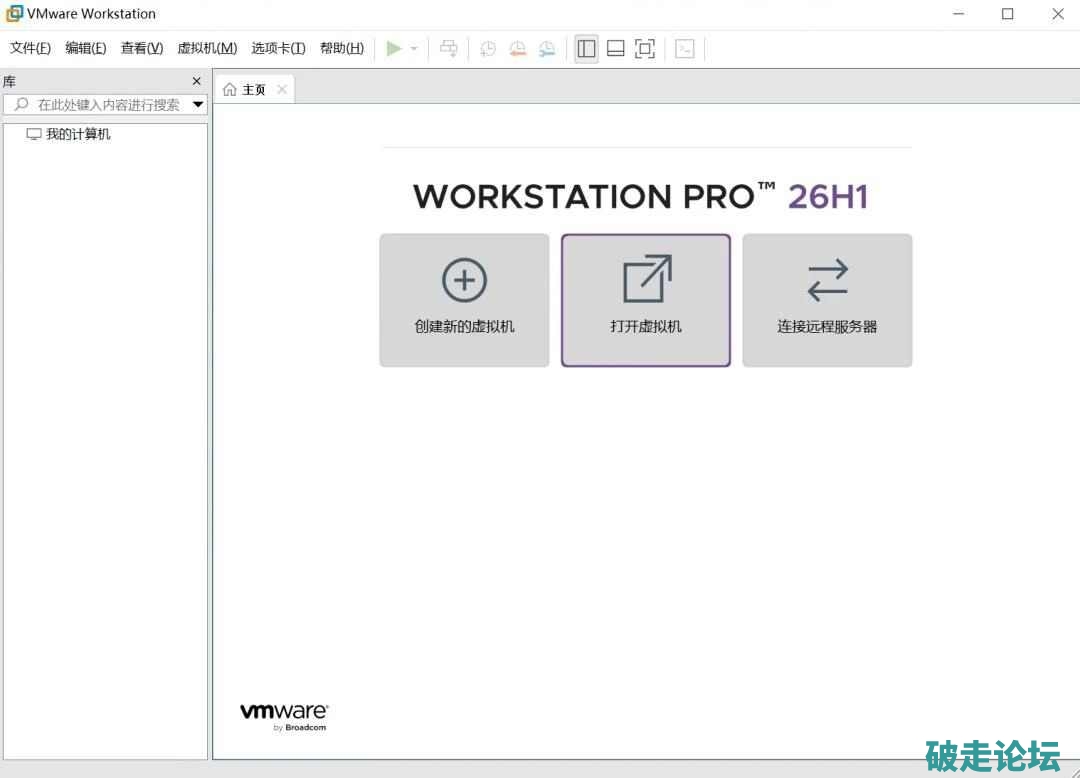Open the 编辑(E) menu
The height and width of the screenshot is (778, 1080).
(85, 48)
